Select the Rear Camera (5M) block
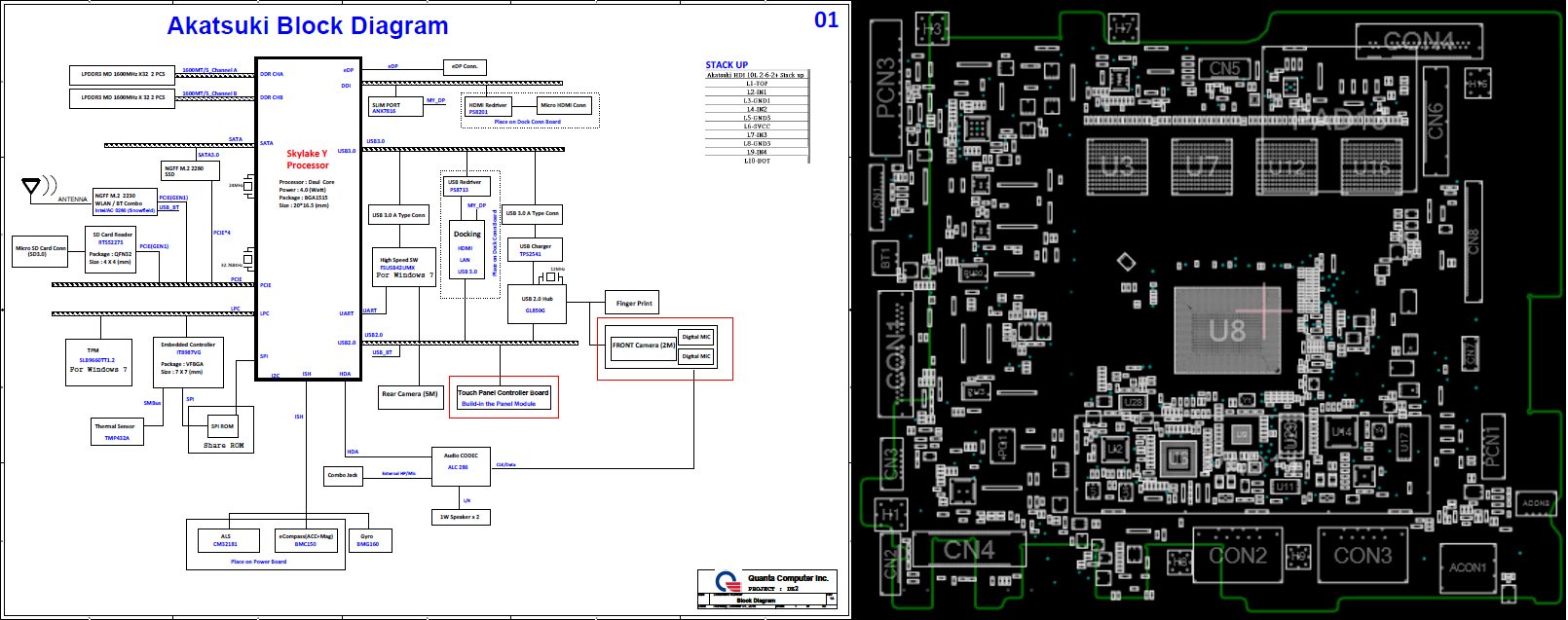This screenshot has height=620, width=1568. tap(410, 394)
